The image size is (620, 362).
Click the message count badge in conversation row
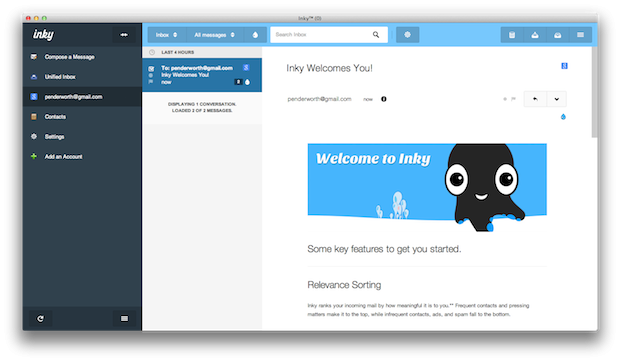[x=238, y=82]
